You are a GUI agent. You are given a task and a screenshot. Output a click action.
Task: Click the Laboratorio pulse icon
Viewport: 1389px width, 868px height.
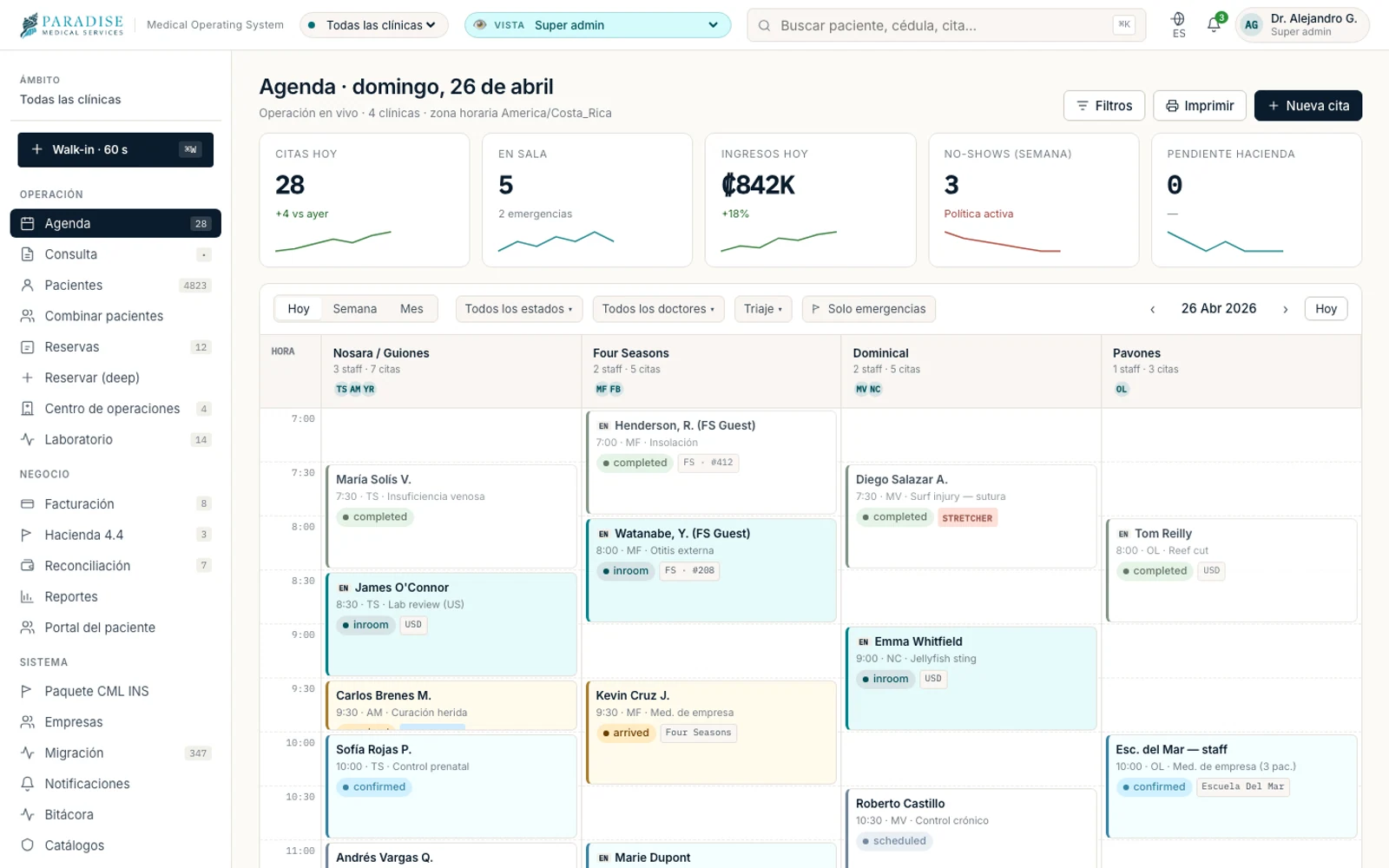(x=27, y=439)
